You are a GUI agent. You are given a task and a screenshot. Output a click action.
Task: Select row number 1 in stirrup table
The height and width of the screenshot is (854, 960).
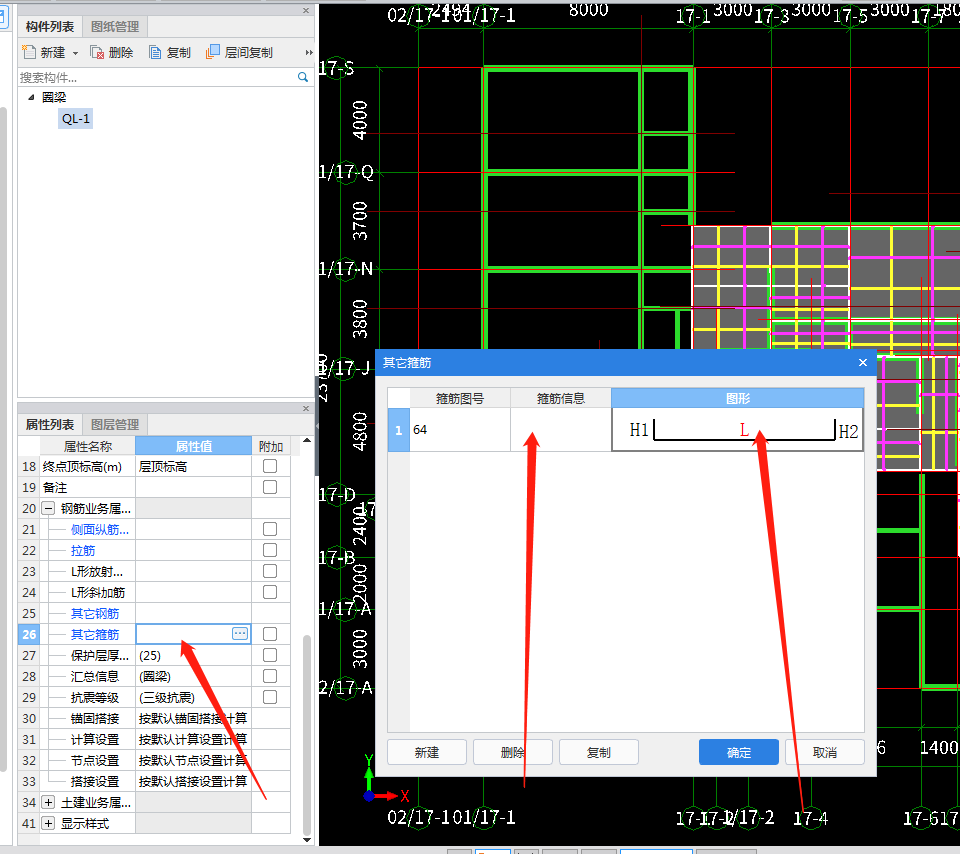pos(399,430)
